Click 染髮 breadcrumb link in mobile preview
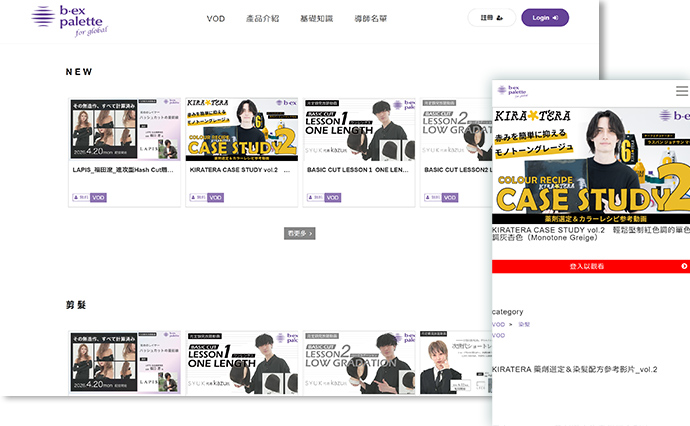The image size is (690, 426). click(x=524, y=324)
